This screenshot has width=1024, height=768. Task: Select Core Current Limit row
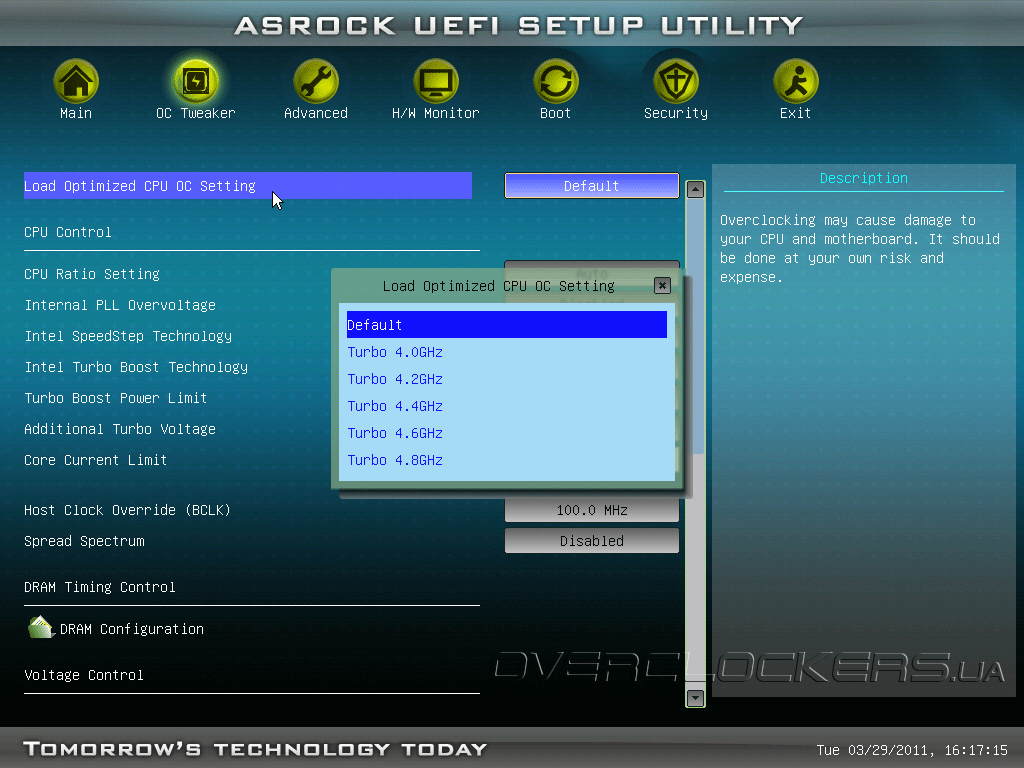(x=96, y=460)
